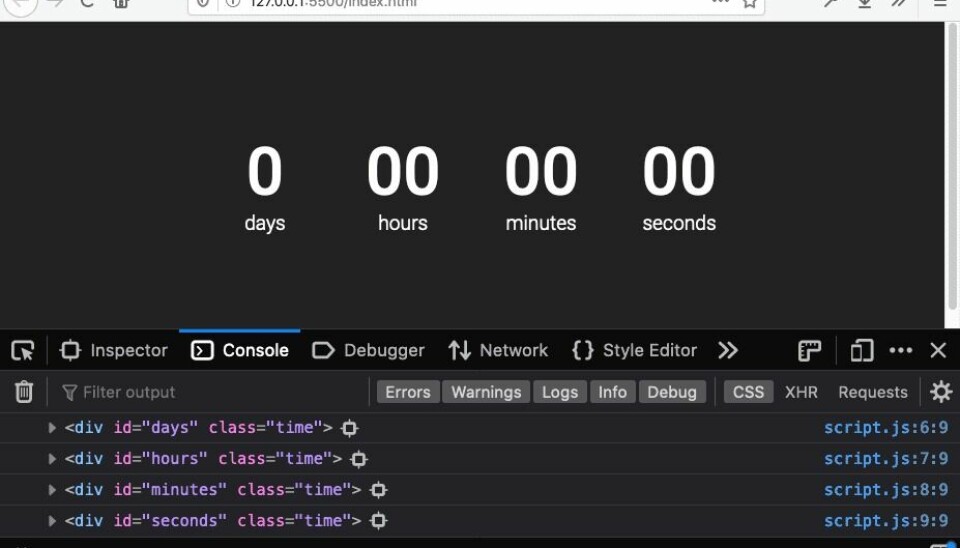The height and width of the screenshot is (548, 960).
Task: Open the Style Editor tab
Action: (634, 350)
